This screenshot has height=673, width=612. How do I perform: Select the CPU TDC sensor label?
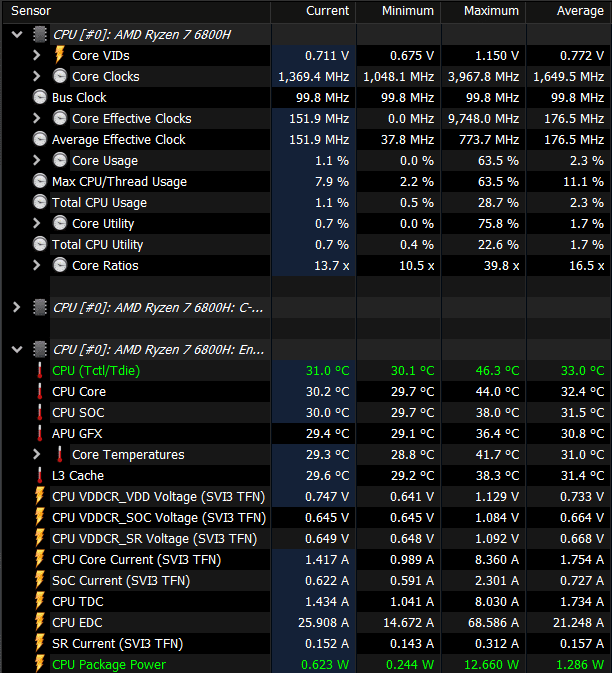click(x=78, y=602)
